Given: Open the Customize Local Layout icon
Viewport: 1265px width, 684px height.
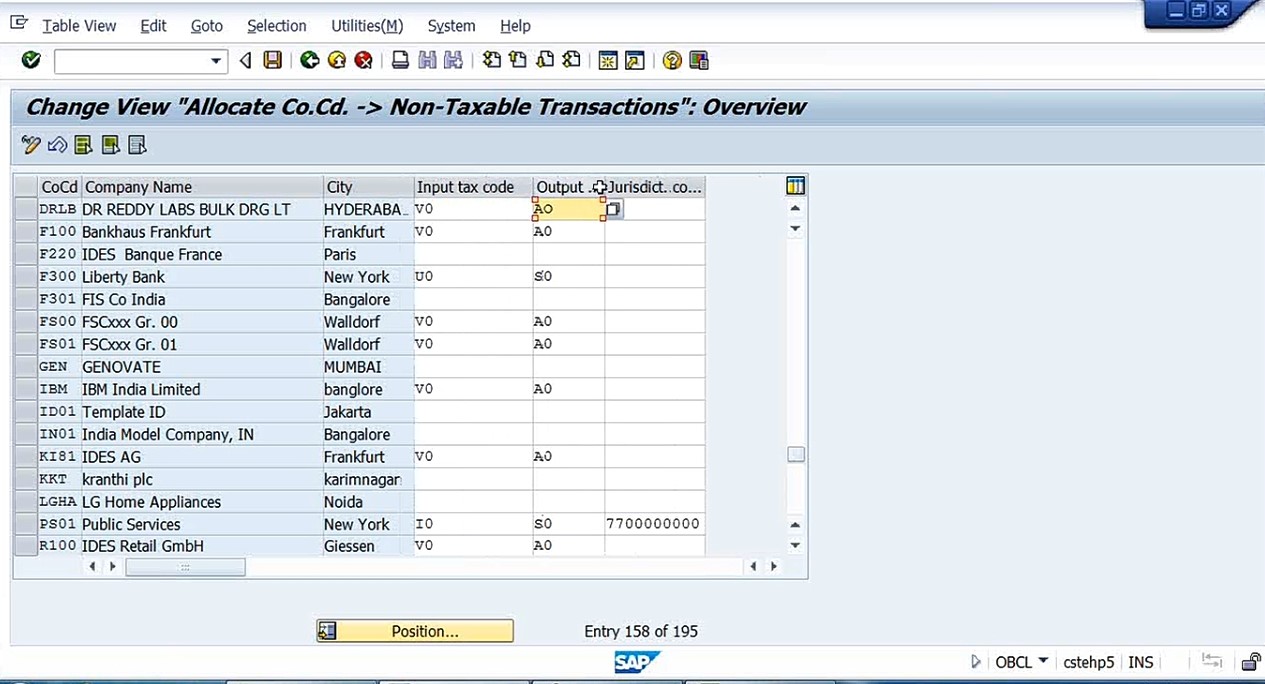Looking at the screenshot, I should pyautogui.click(x=699, y=61).
